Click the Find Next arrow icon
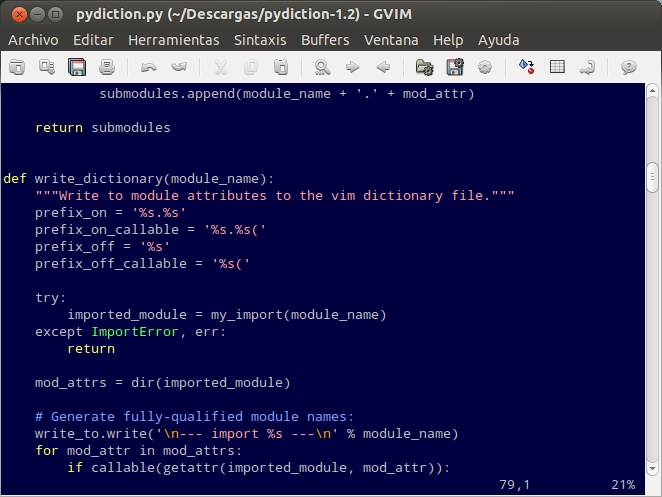Viewport: 662px width, 497px height. 353,67
